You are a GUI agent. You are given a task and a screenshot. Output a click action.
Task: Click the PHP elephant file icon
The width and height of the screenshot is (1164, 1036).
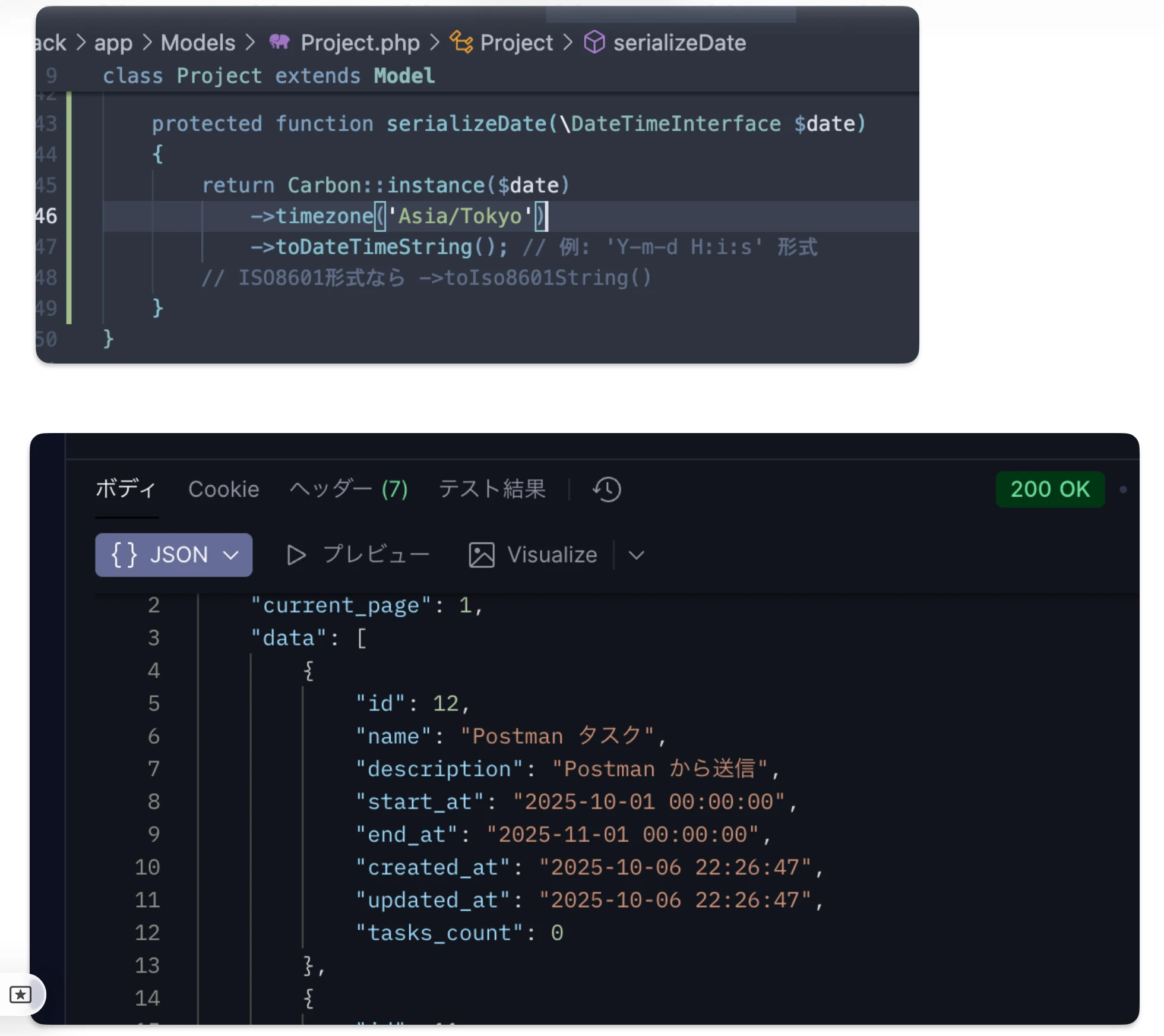pyautogui.click(x=280, y=42)
